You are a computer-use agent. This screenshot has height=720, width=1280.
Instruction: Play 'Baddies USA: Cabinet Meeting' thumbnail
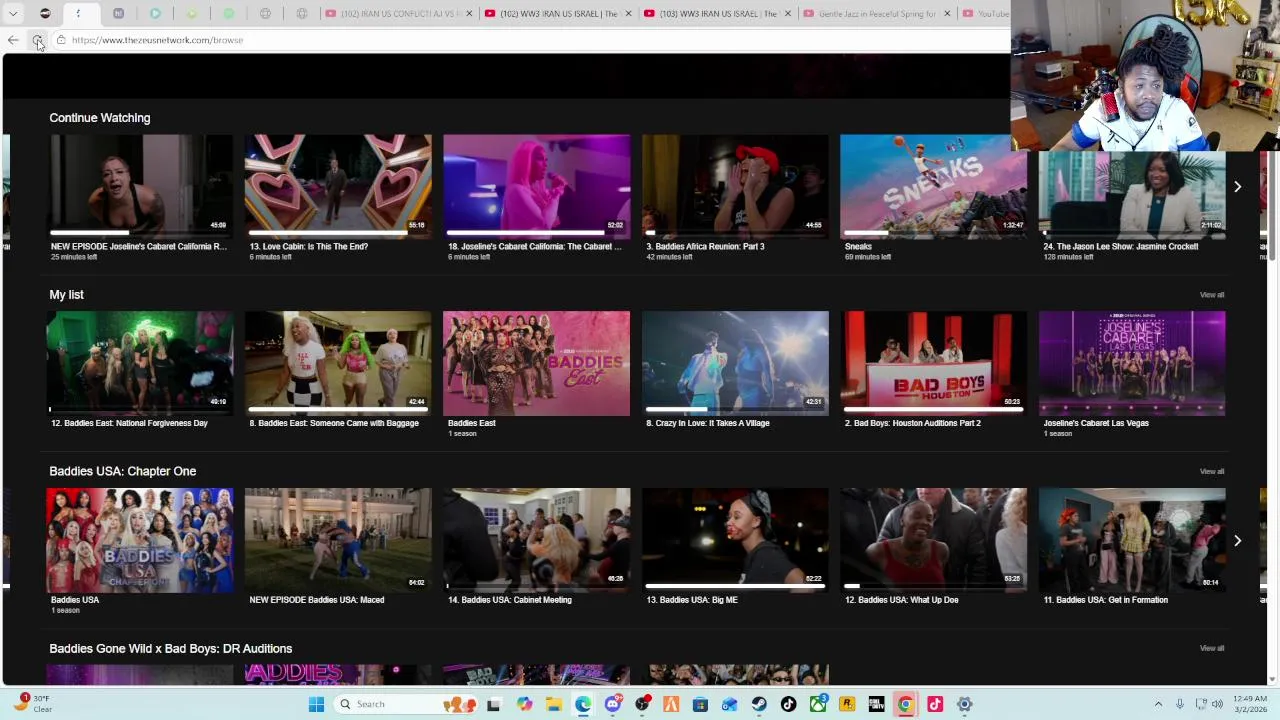click(537, 540)
